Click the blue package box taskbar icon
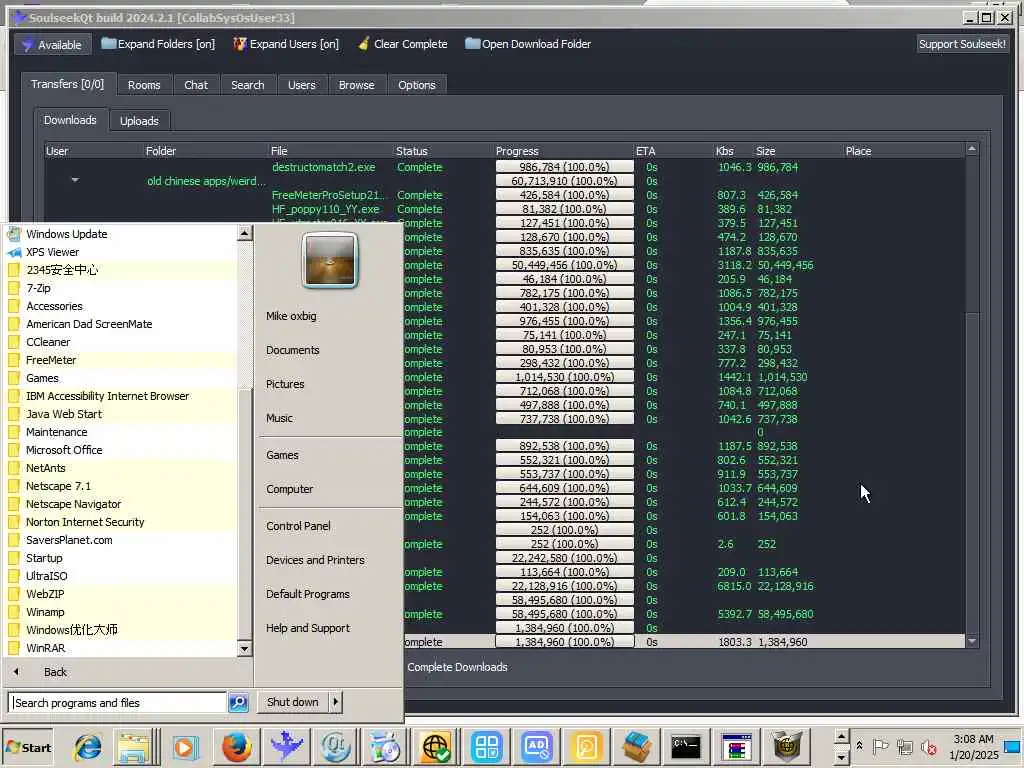Image resolution: width=1024 pixels, height=768 pixels. tap(636, 746)
